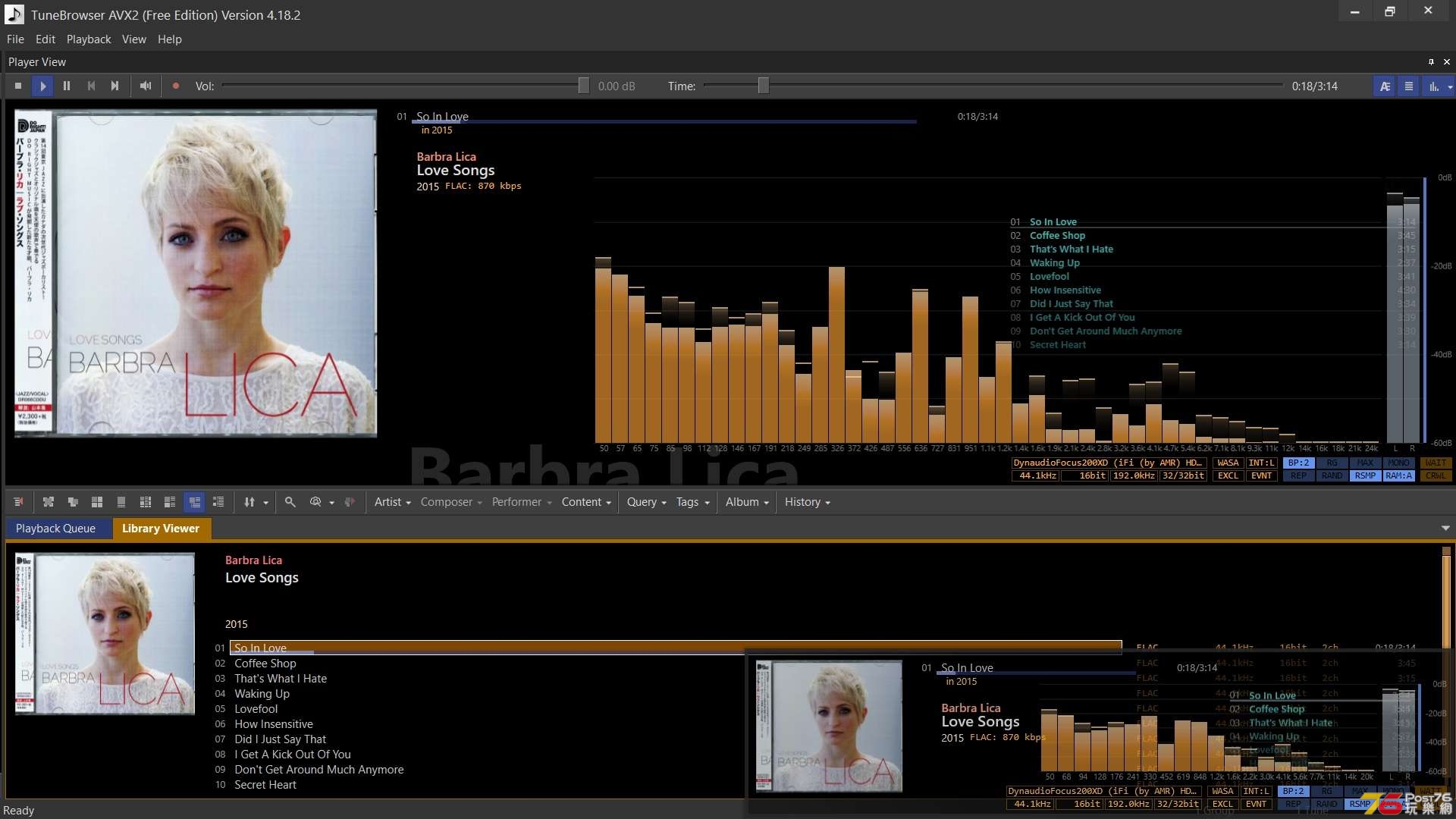Click Barbra Lica artist link in Library Viewer

tap(253, 560)
